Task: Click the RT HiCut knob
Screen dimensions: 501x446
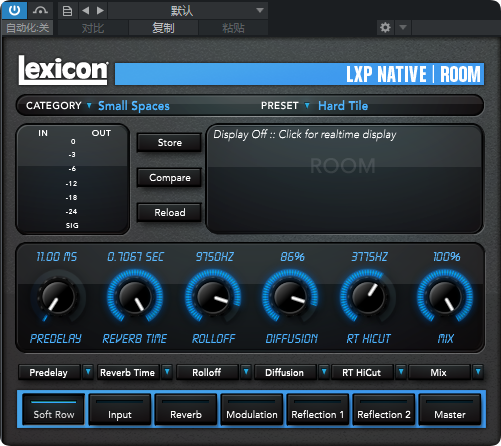Action: point(368,297)
